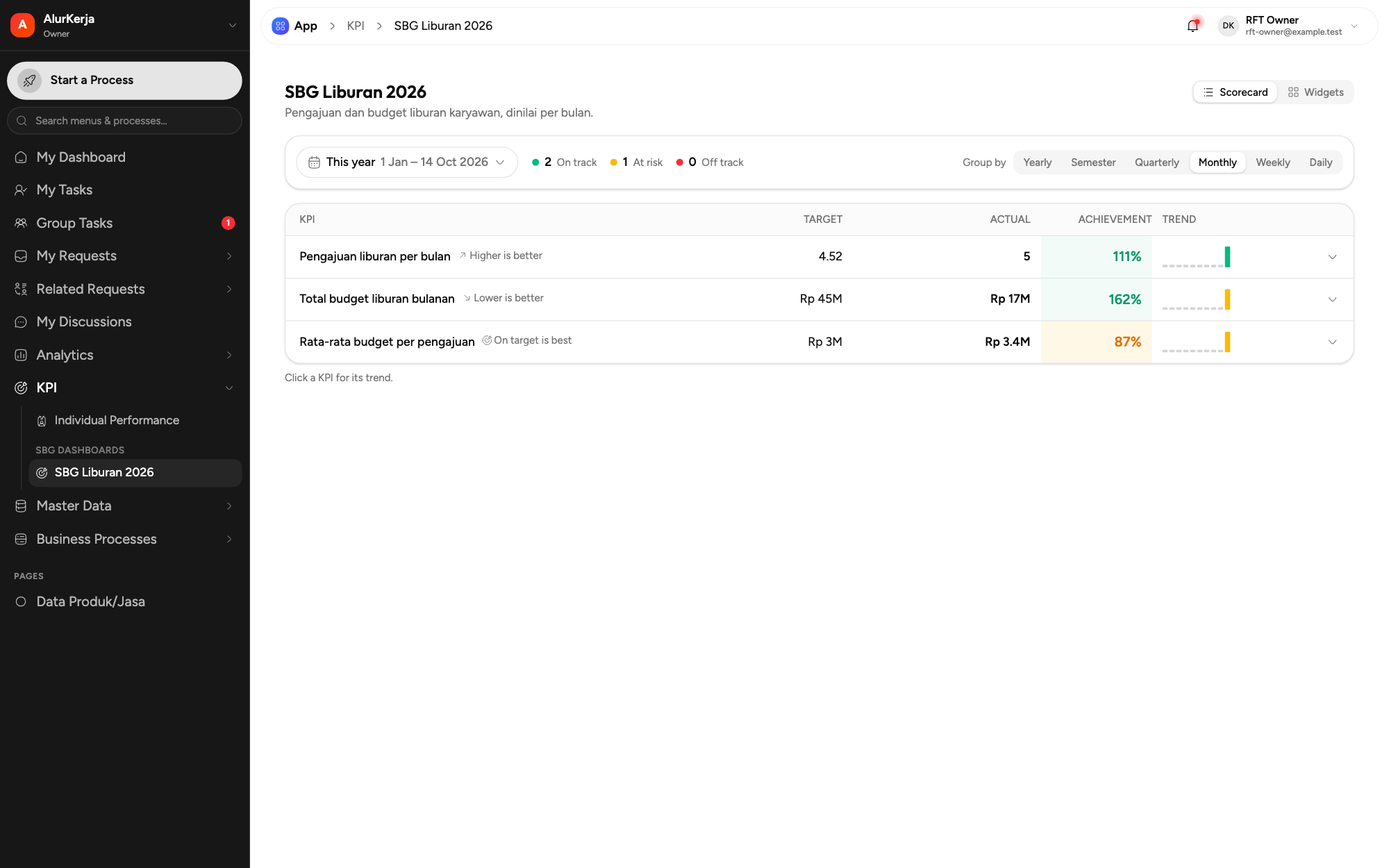This screenshot has width=1389, height=868.
Task: Switch to Widgets view
Action: click(1315, 92)
